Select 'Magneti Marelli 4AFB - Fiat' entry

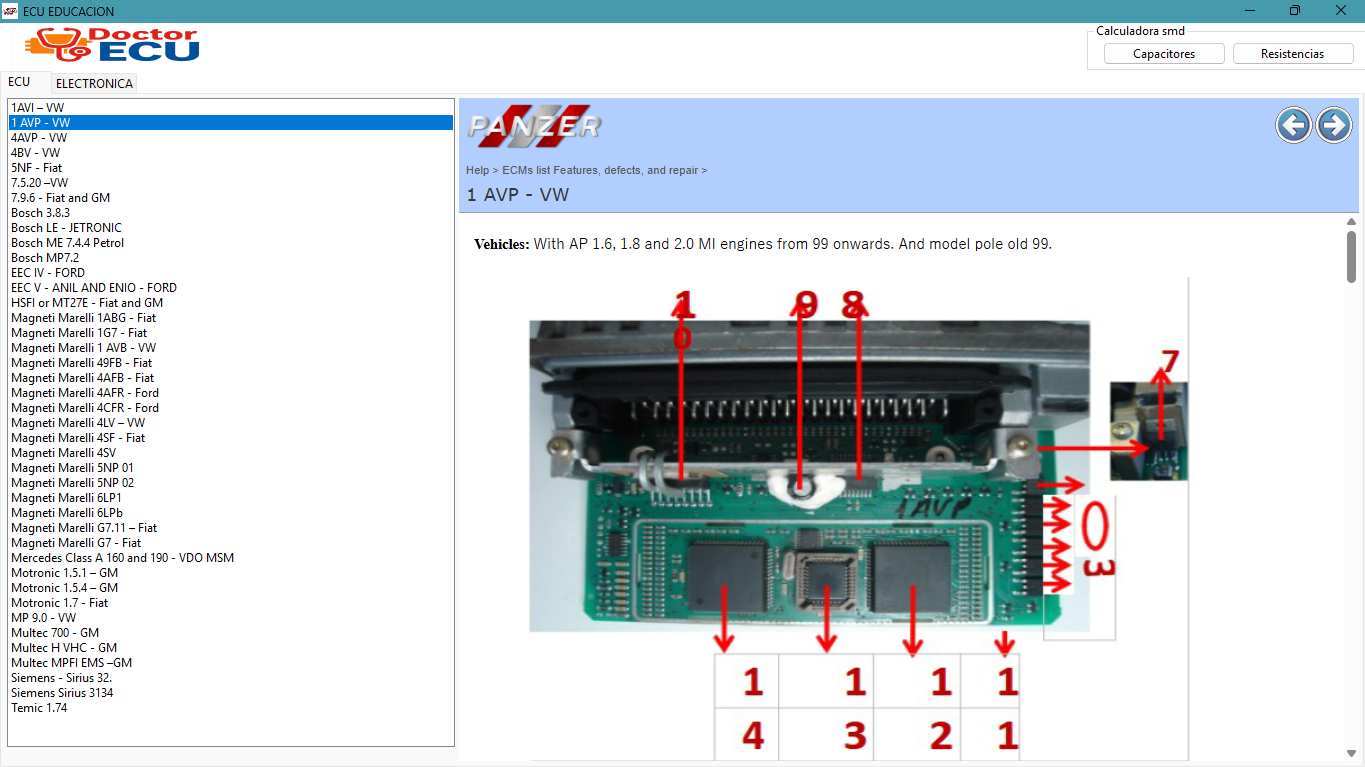coord(231,377)
